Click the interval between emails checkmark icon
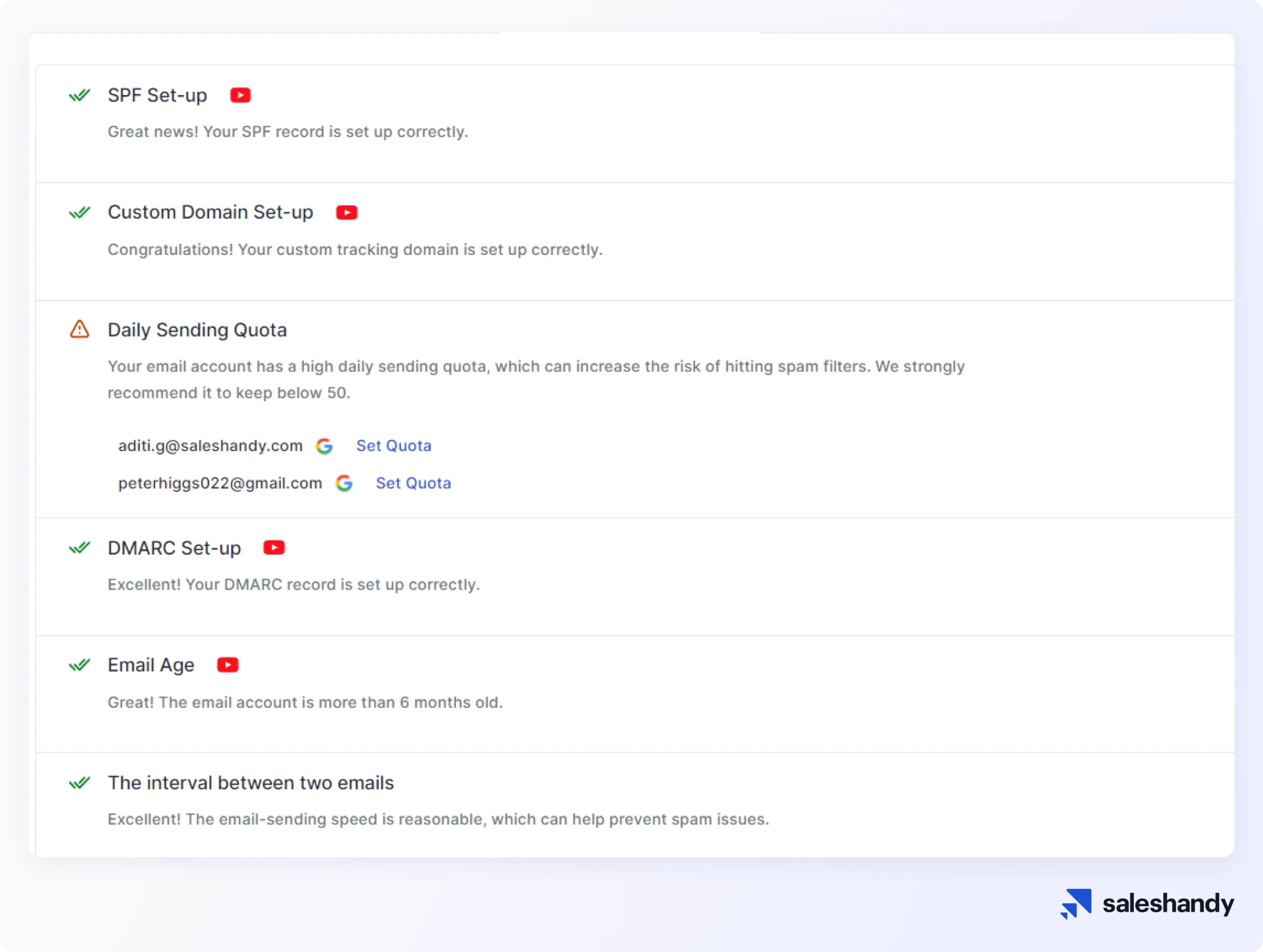This screenshot has width=1263, height=952. [79, 782]
